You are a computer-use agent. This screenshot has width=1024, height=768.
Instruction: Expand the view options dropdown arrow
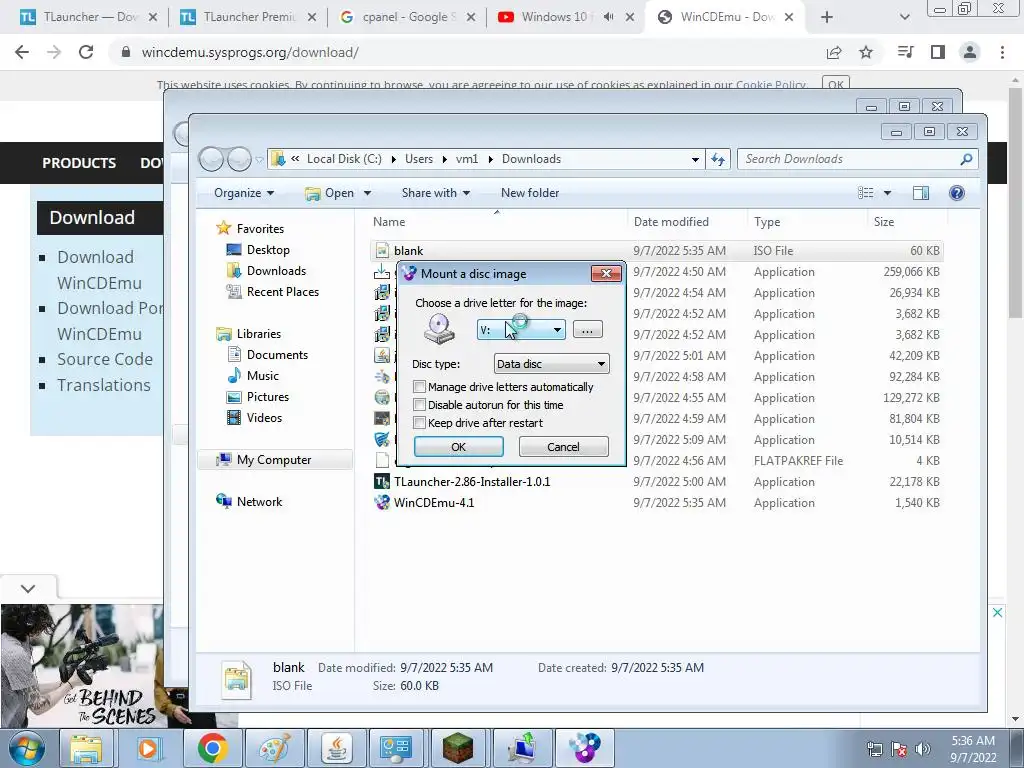(887, 193)
